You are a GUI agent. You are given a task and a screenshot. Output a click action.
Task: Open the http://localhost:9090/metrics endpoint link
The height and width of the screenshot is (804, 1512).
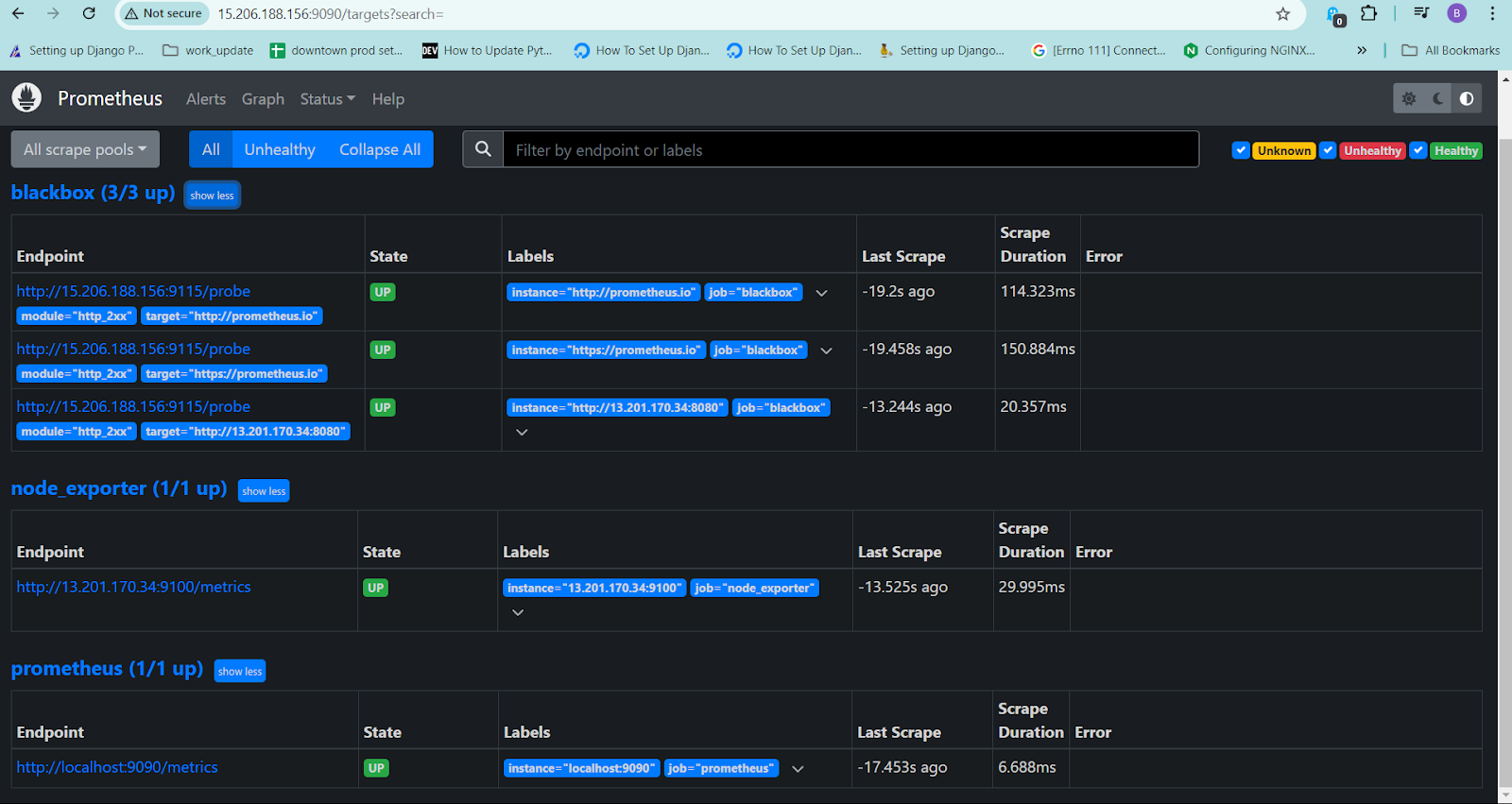click(117, 767)
